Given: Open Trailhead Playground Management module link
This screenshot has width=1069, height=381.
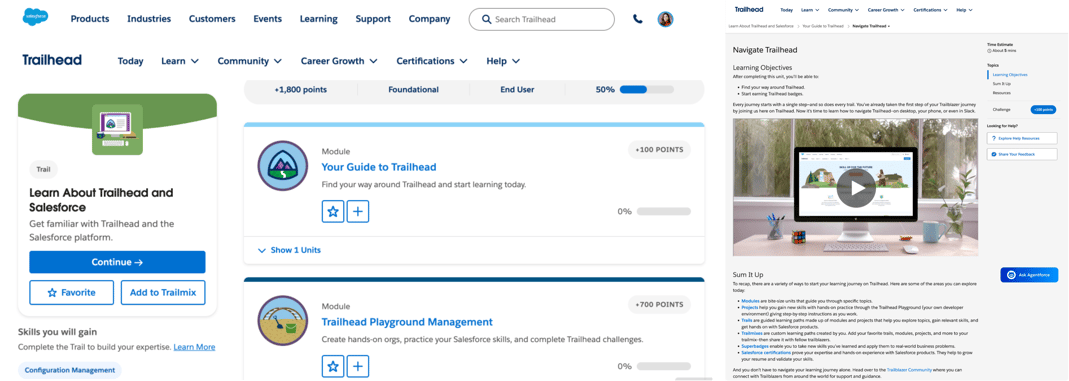Looking at the screenshot, I should [x=406, y=322].
